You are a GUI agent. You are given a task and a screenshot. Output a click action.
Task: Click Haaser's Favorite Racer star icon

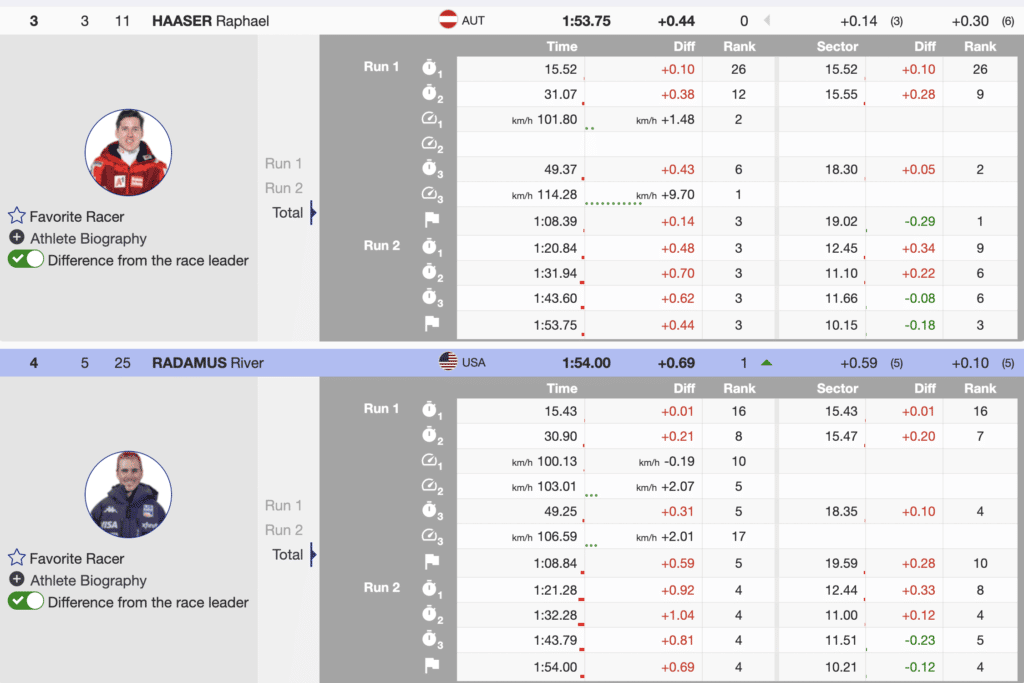(x=17, y=216)
